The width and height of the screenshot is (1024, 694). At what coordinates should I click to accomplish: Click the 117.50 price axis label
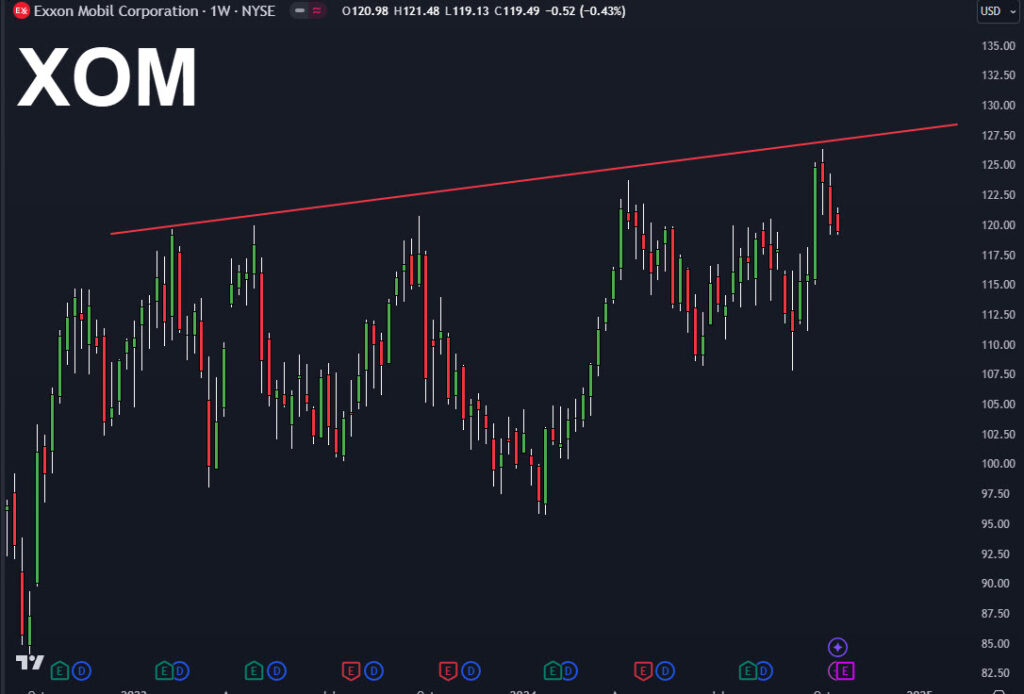click(x=999, y=255)
